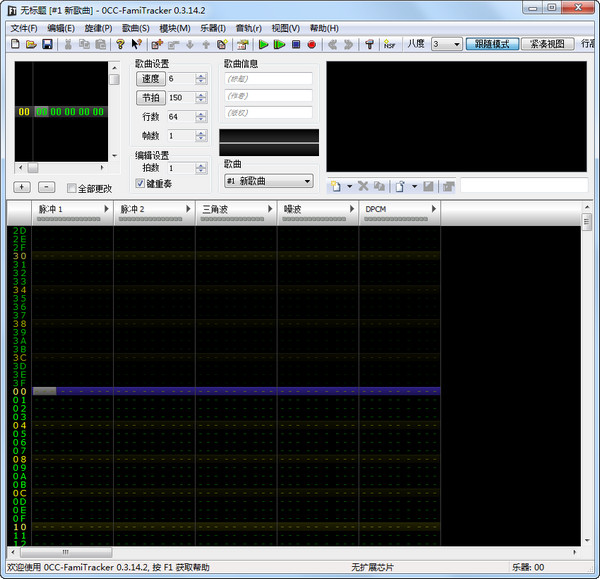Screen dimensions: 600x579
Task: Add a new instrument in the instrument toolbar
Action: [x=335, y=186]
